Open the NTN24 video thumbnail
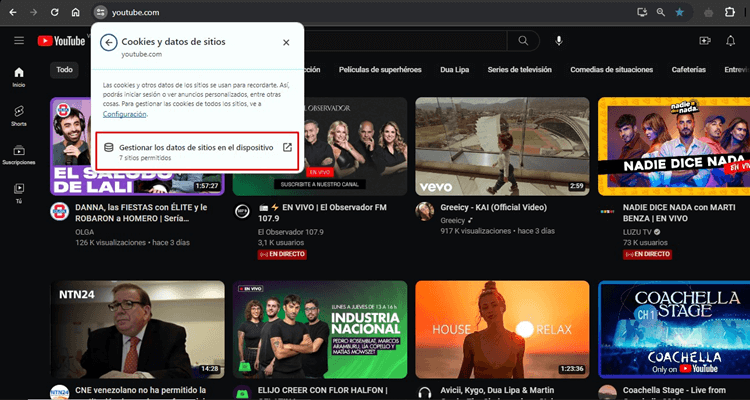The width and height of the screenshot is (750, 400). pos(137,330)
